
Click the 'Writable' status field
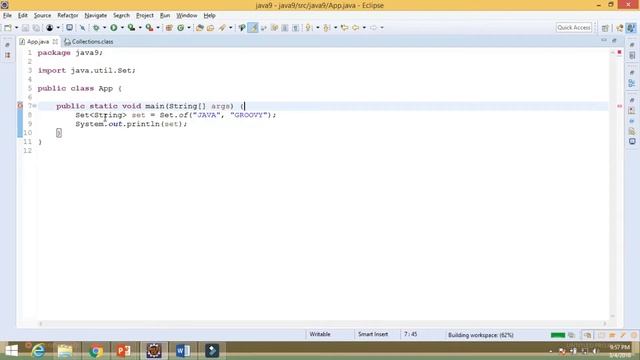[320, 334]
